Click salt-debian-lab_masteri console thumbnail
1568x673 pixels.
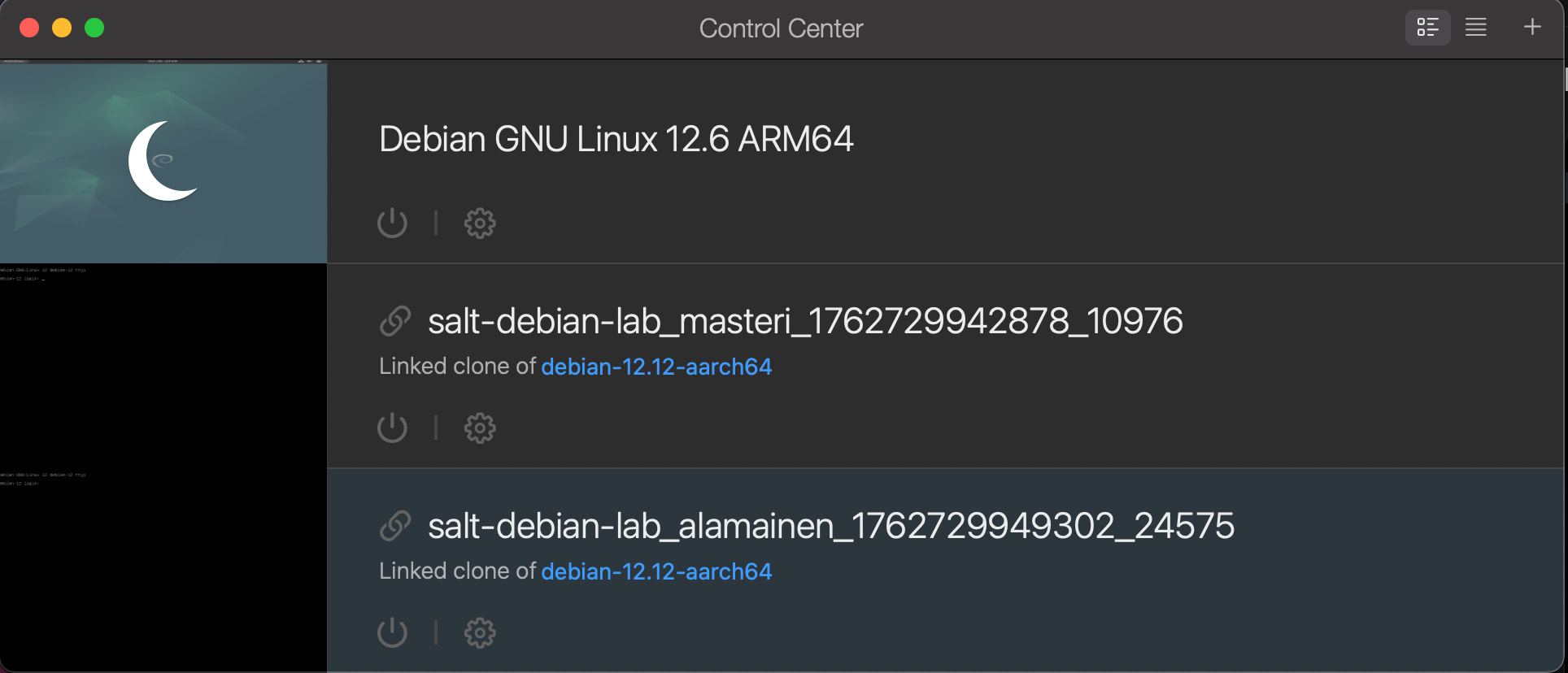163,366
